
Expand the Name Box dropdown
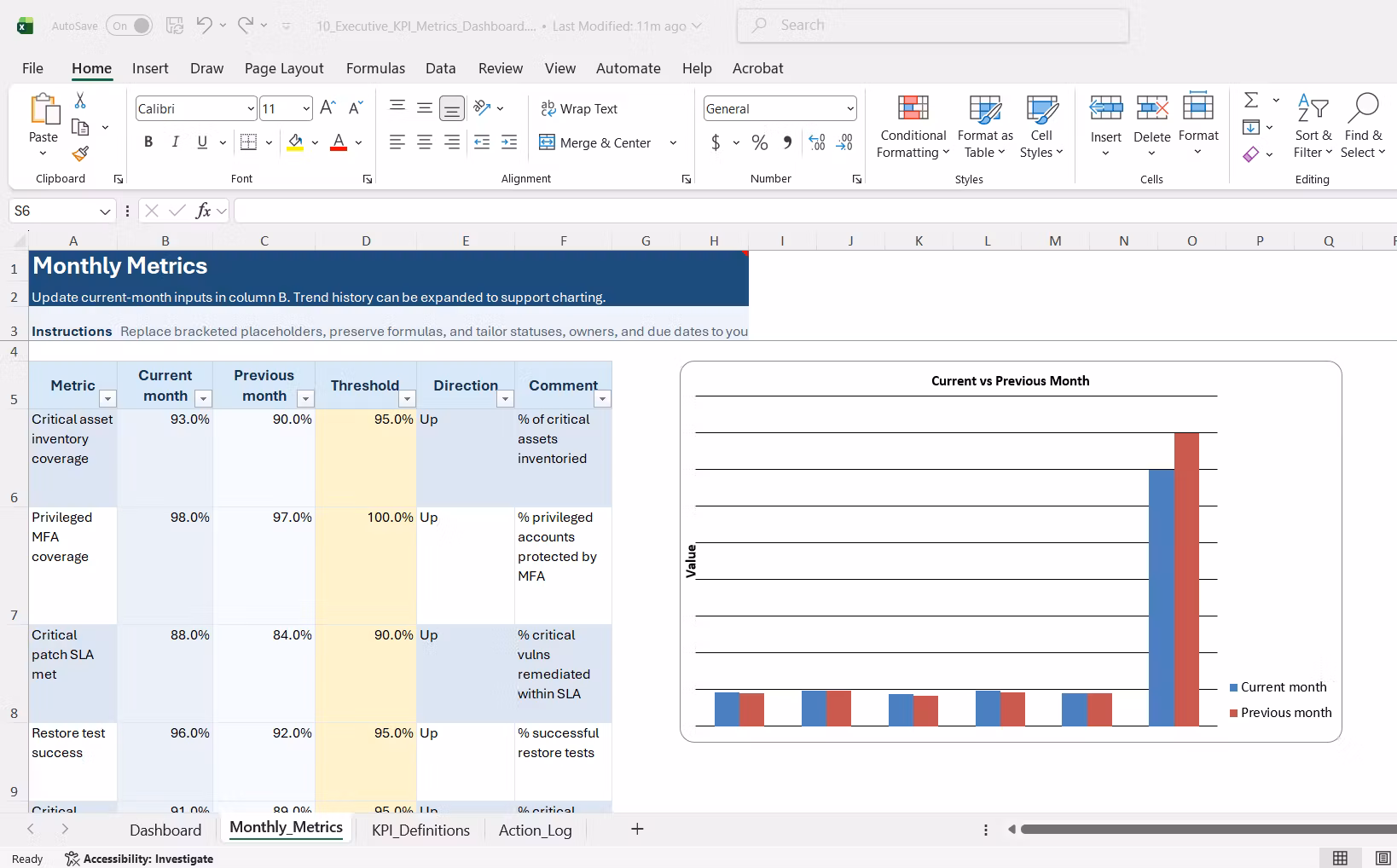click(105, 211)
